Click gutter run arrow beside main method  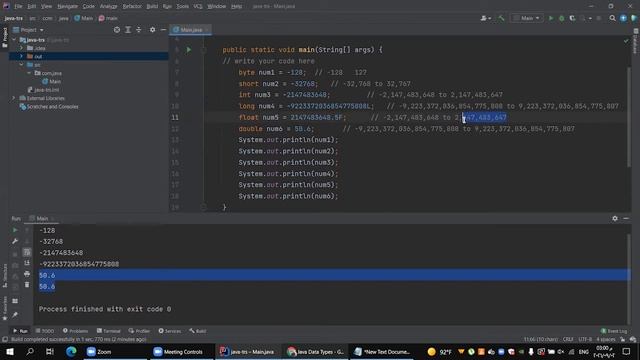(x=189, y=50)
